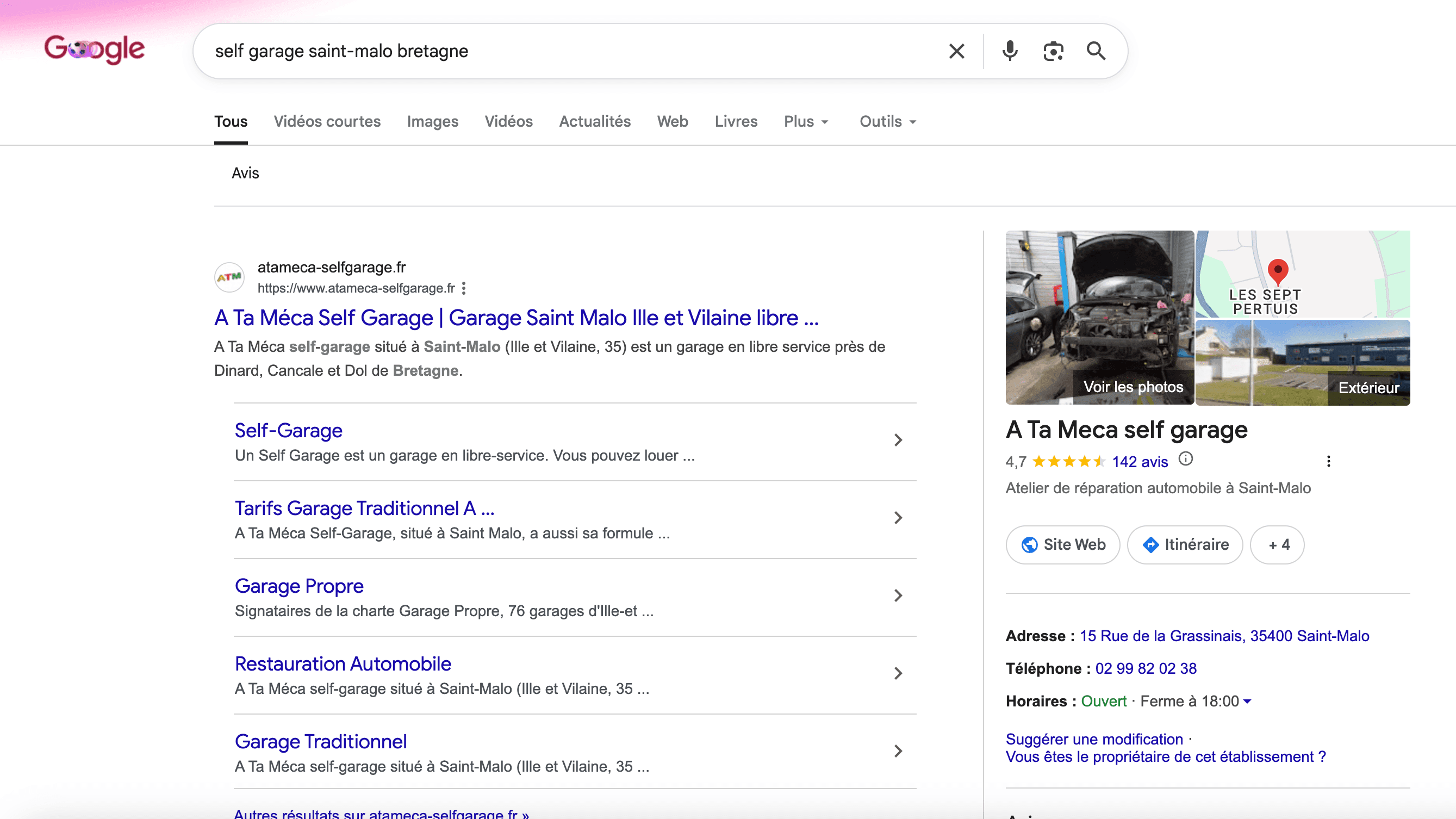Click the https://www.atameca-selfgarage.fr URL text
Screen dimensions: 1456x819
[x=356, y=288]
